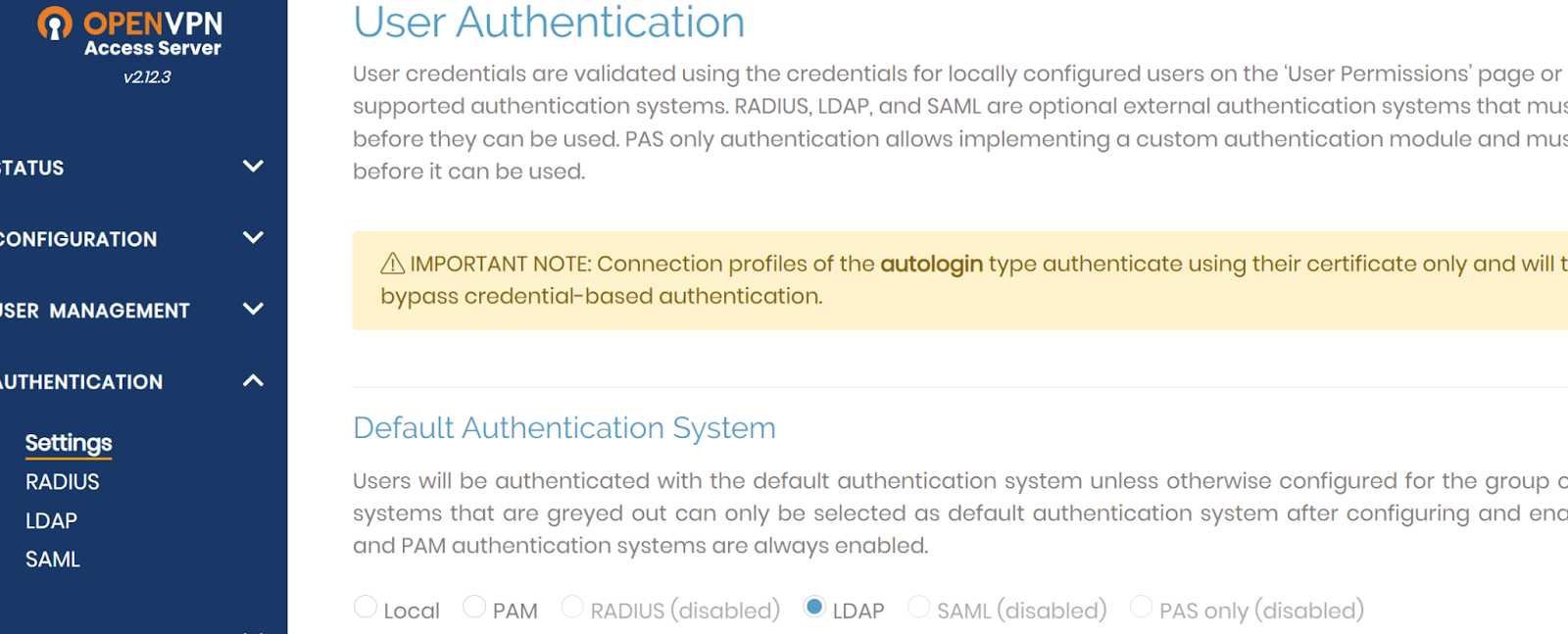The image size is (1568, 634).
Task: Click the OpenVPN Access Server logo
Action: (130, 32)
